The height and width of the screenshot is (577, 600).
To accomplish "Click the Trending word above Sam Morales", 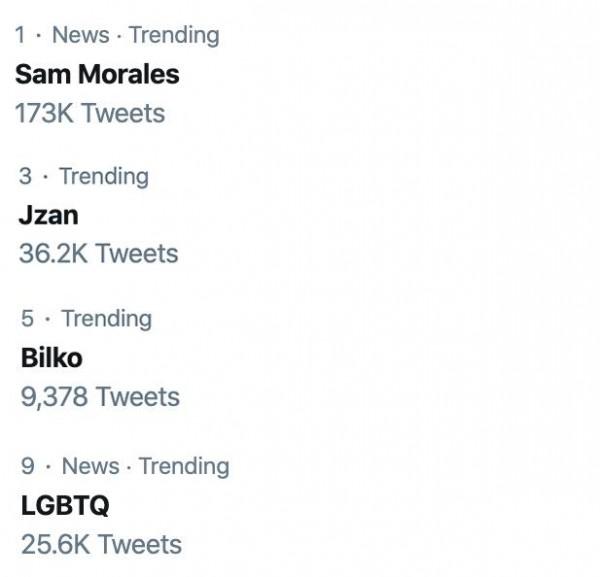I will coord(173,35).
